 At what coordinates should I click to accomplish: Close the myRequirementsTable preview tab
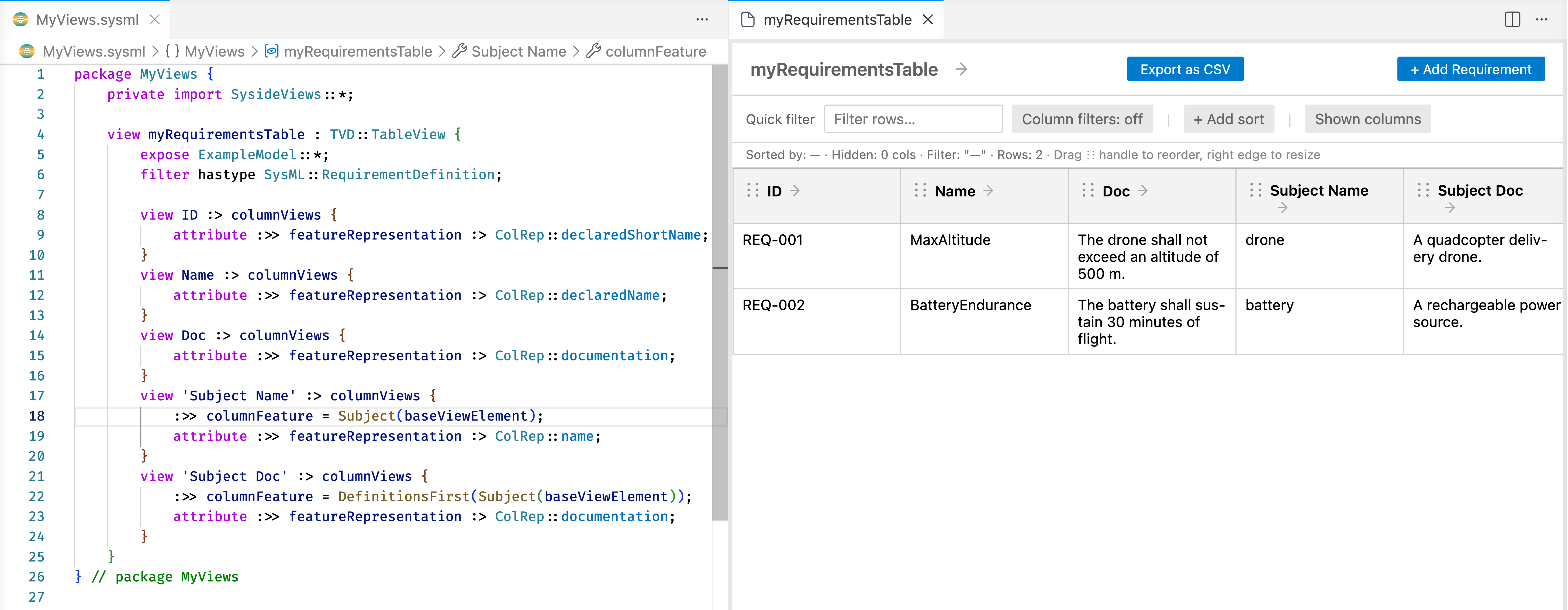pyautogui.click(x=928, y=19)
